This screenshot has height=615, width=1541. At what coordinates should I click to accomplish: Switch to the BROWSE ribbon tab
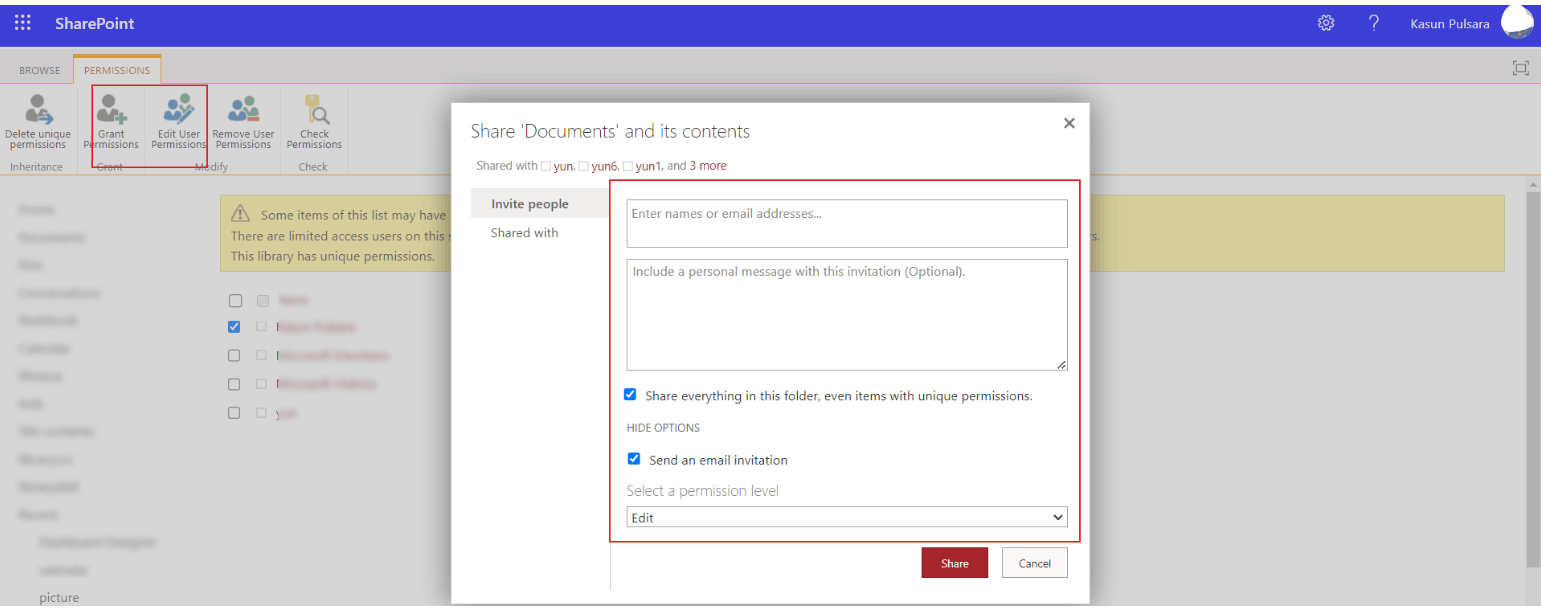pyautogui.click(x=40, y=71)
